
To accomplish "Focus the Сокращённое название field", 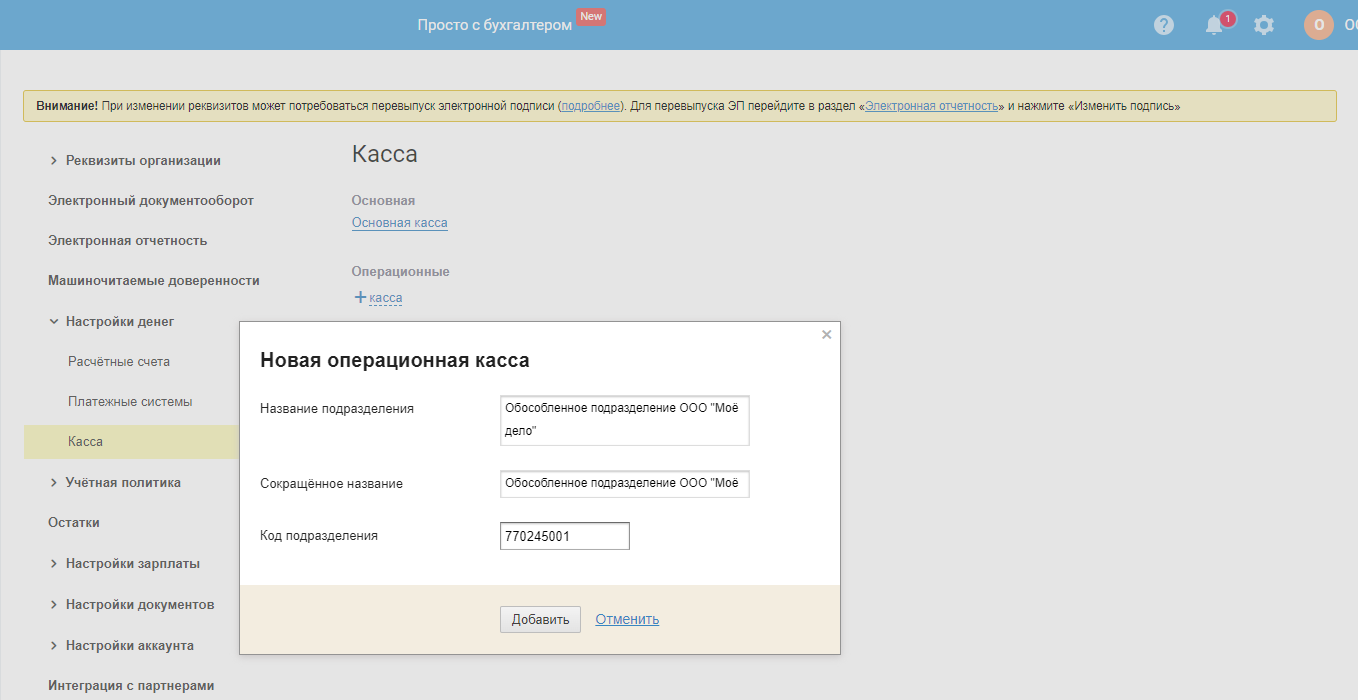I will pyautogui.click(x=624, y=484).
